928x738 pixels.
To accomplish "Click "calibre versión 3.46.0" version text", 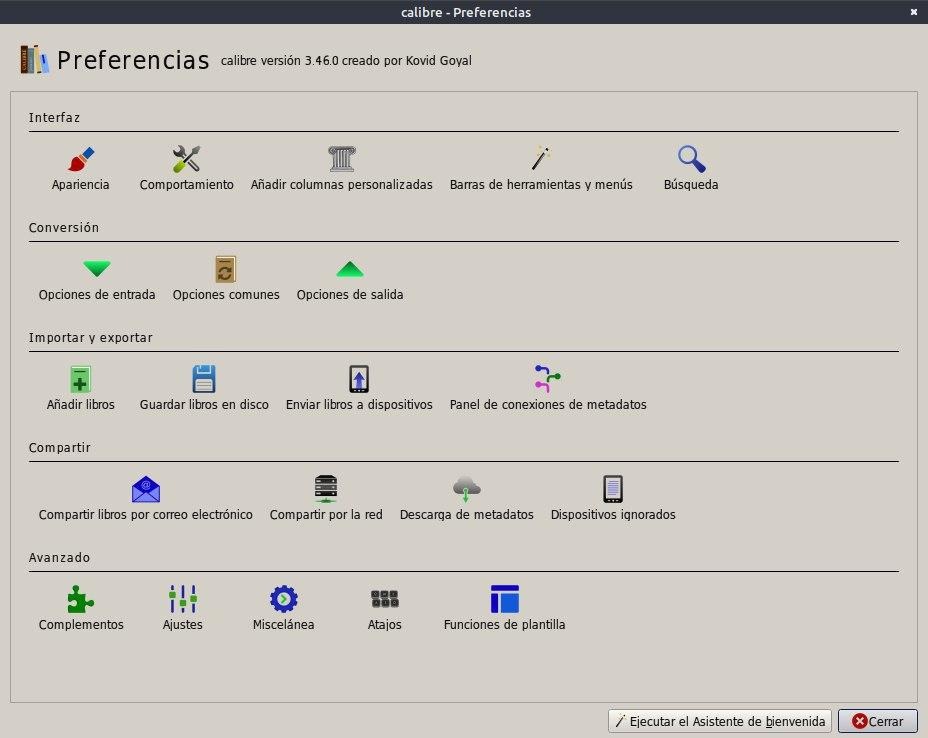I will point(279,61).
